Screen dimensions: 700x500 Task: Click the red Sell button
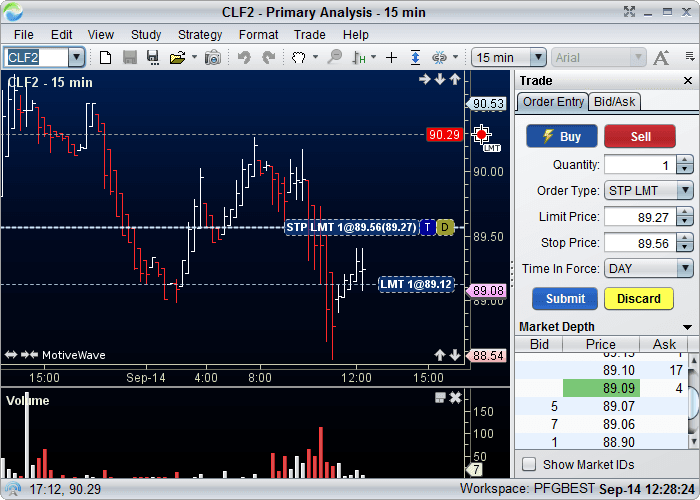(639, 137)
